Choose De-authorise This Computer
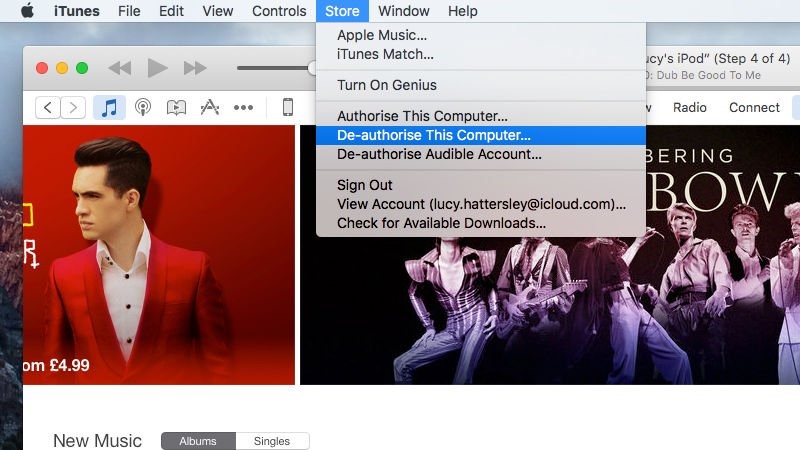Viewport: 800px width, 450px height. tap(433, 135)
